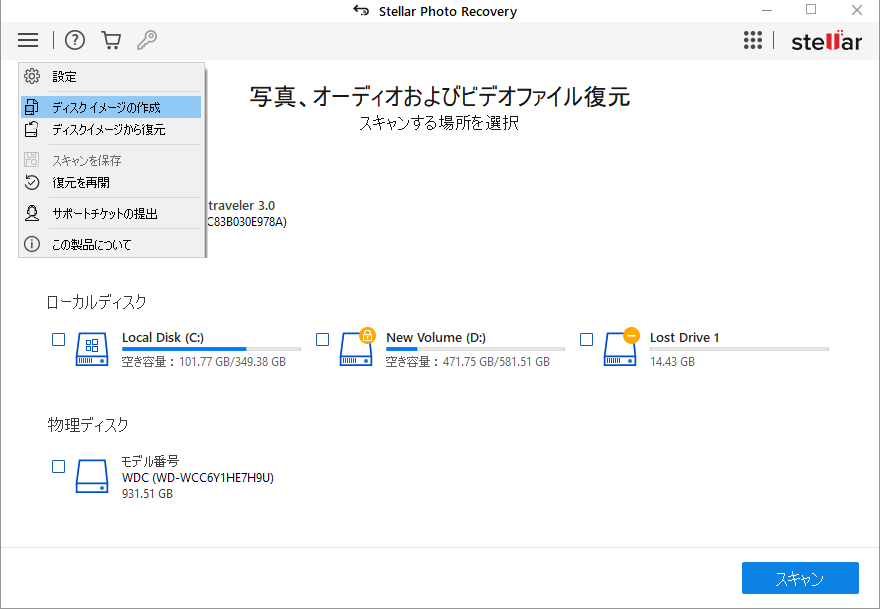Click the Local Disk (C:) usage bar
The height and width of the screenshot is (609, 880).
tap(211, 349)
